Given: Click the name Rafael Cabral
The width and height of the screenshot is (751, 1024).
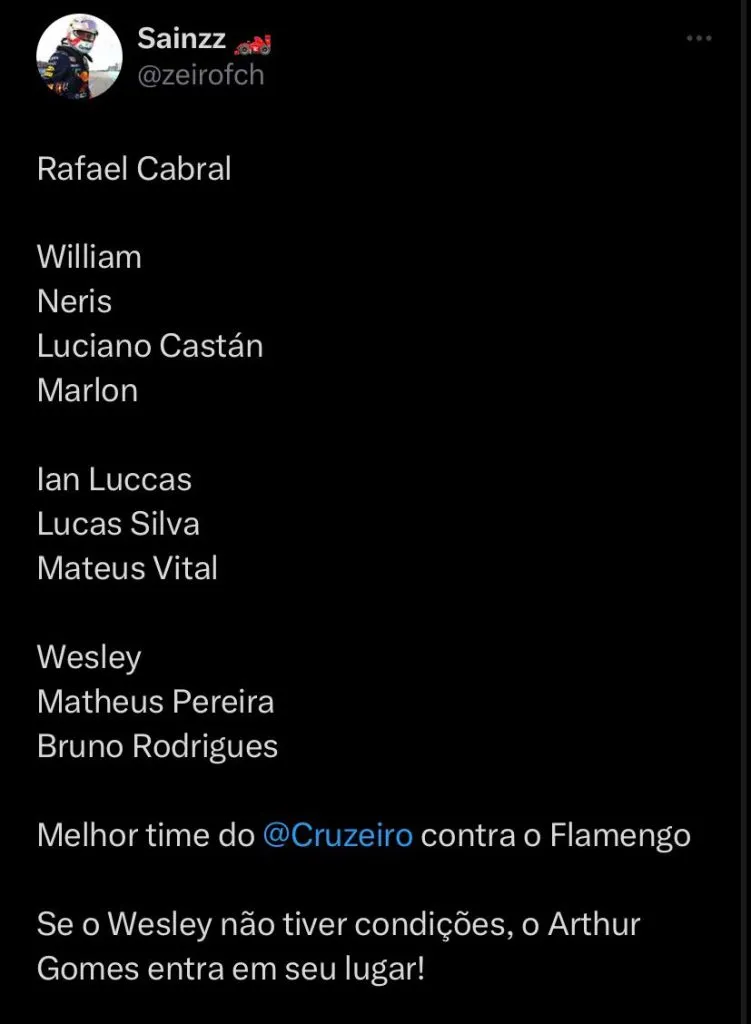Looking at the screenshot, I should click(x=134, y=169).
